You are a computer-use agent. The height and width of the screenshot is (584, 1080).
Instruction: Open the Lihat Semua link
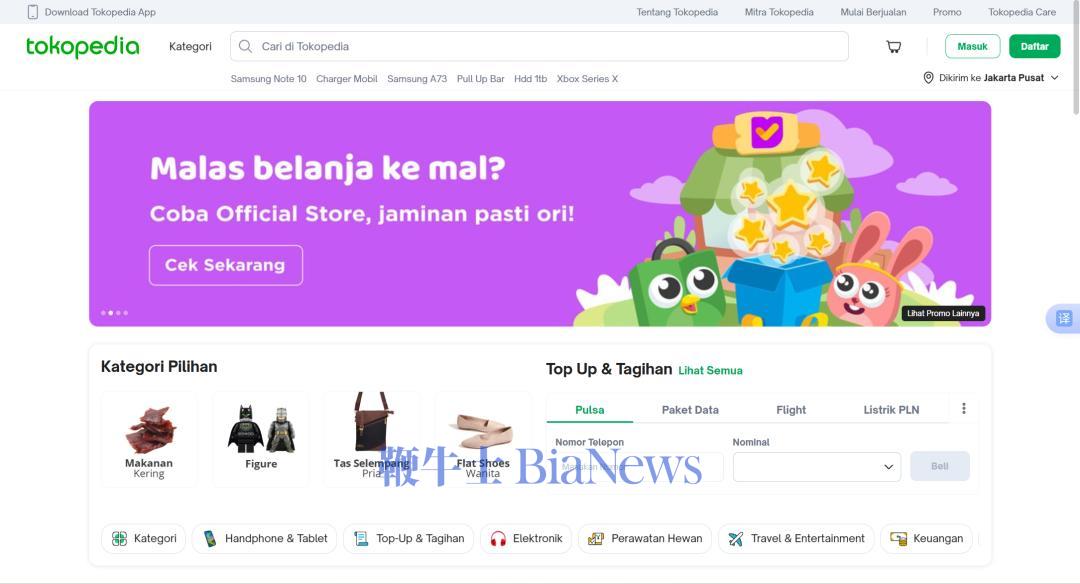coord(710,371)
